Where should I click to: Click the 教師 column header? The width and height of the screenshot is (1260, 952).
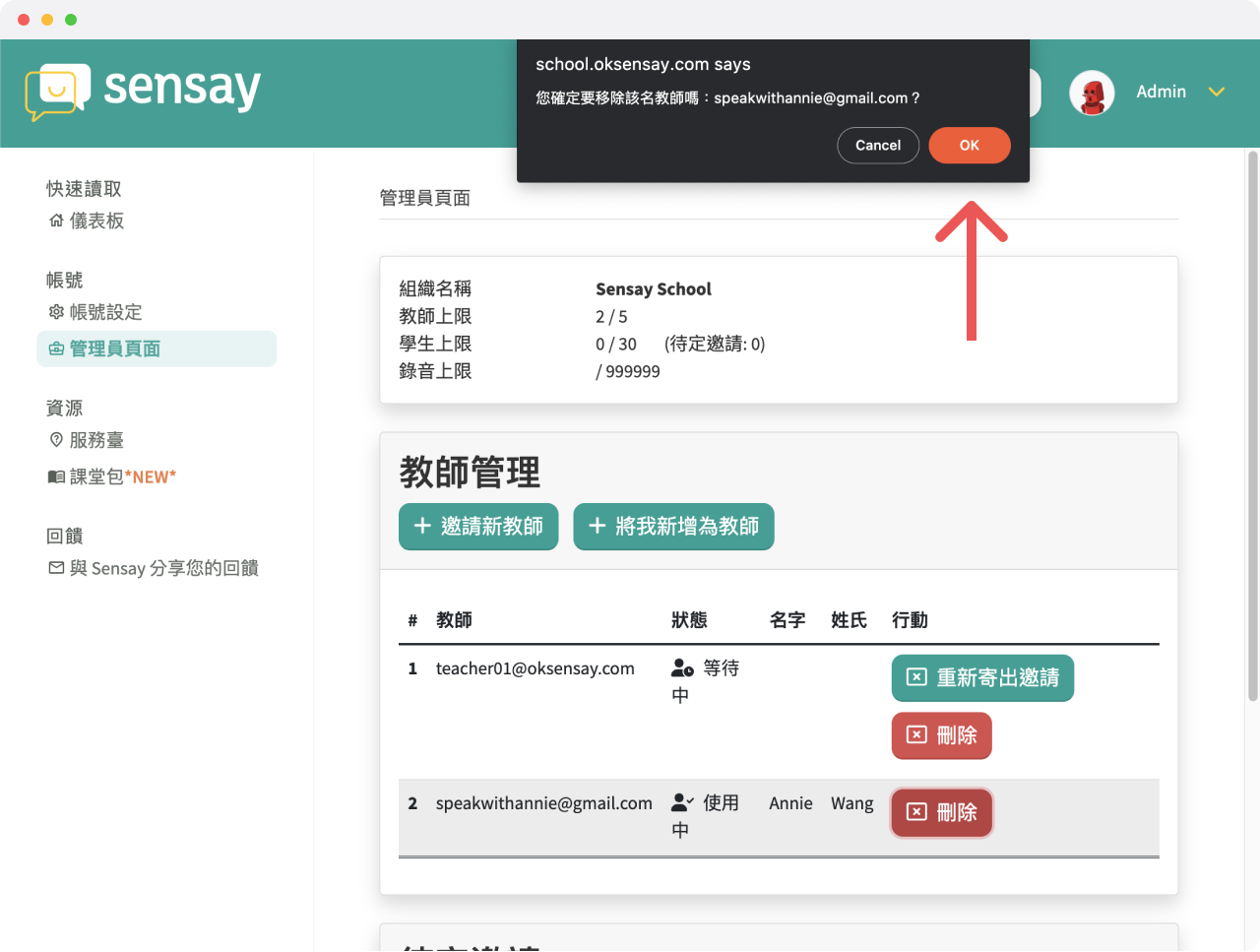(x=454, y=620)
